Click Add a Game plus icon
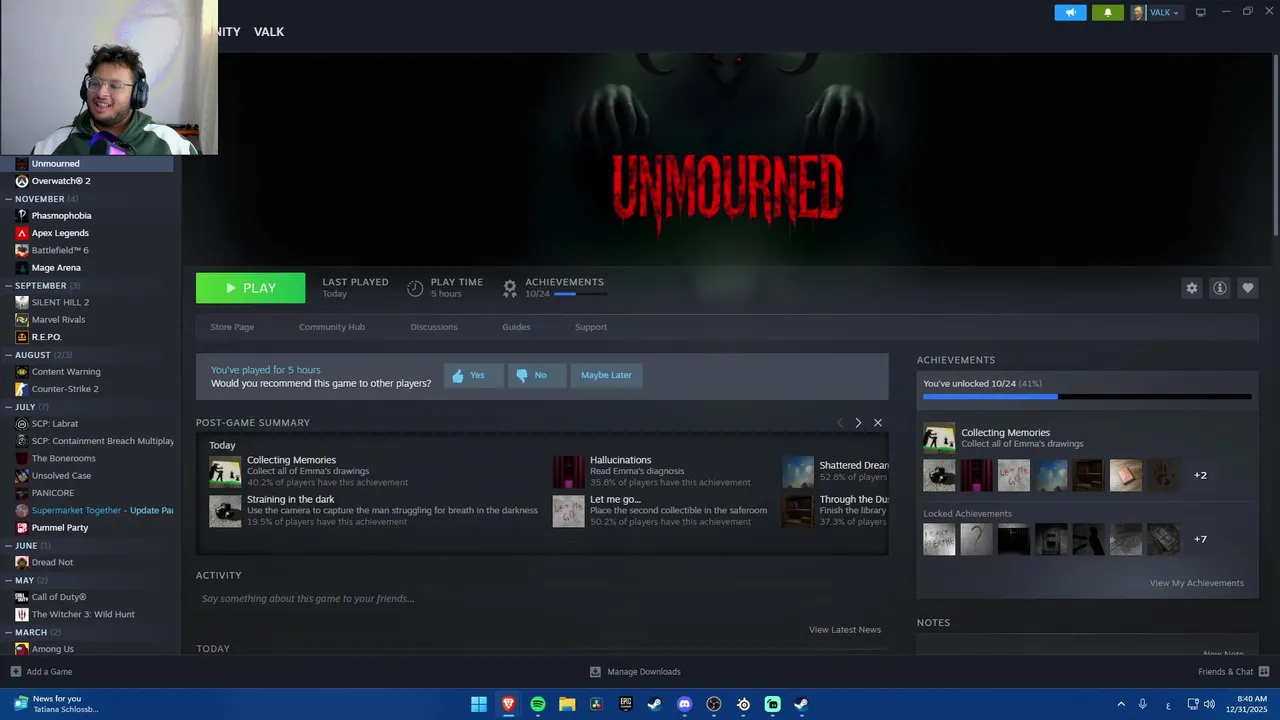Viewport: 1280px width, 720px height. pyautogui.click(x=15, y=672)
